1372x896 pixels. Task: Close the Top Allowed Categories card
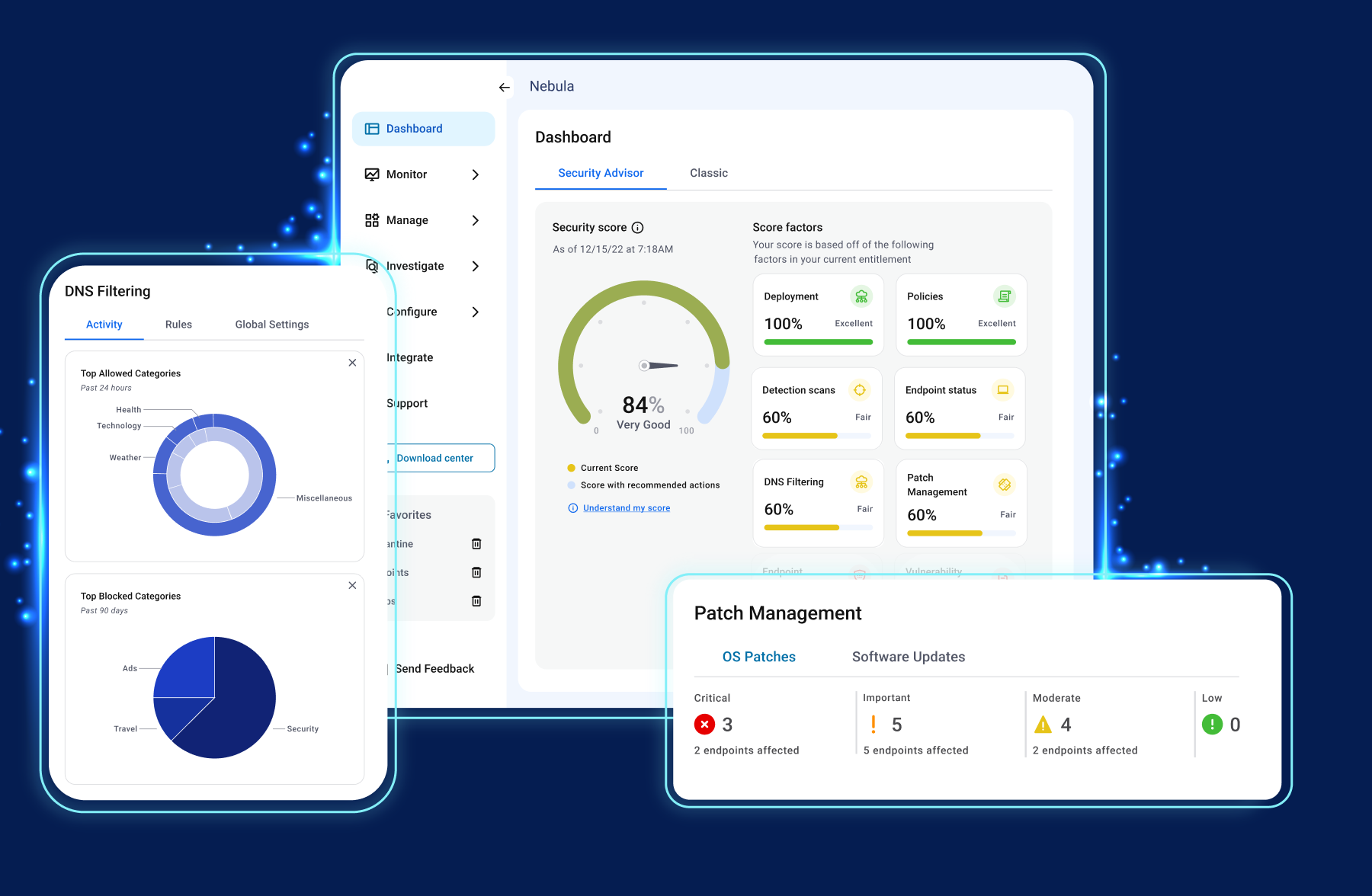(x=352, y=363)
